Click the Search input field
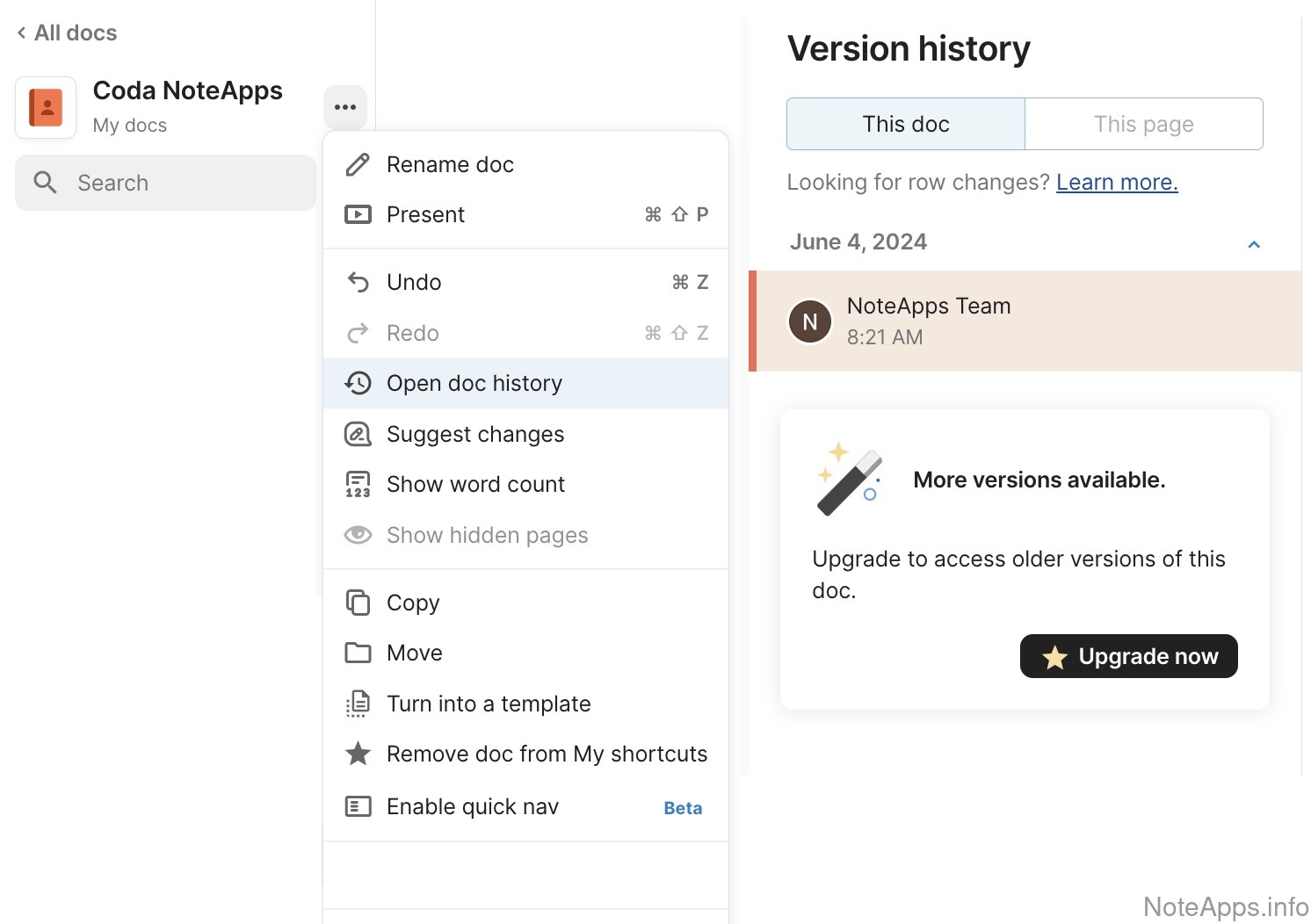 click(x=165, y=183)
